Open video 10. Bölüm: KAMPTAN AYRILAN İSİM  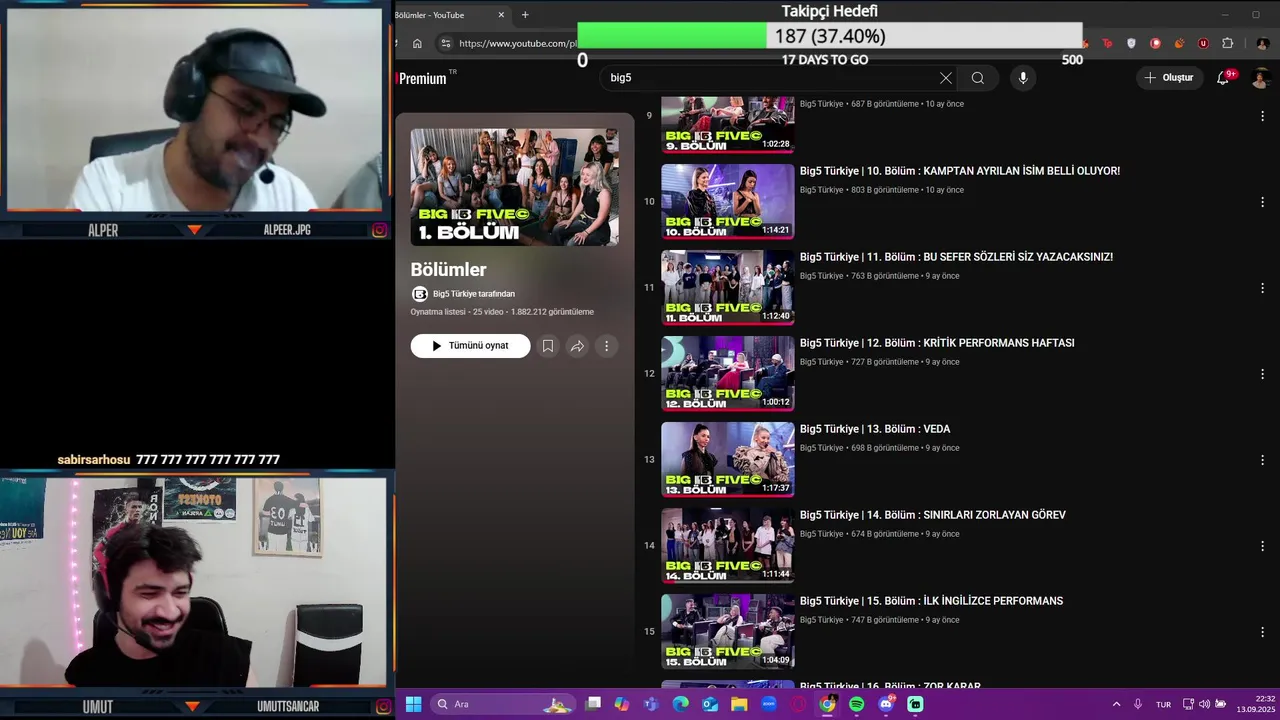pos(960,171)
